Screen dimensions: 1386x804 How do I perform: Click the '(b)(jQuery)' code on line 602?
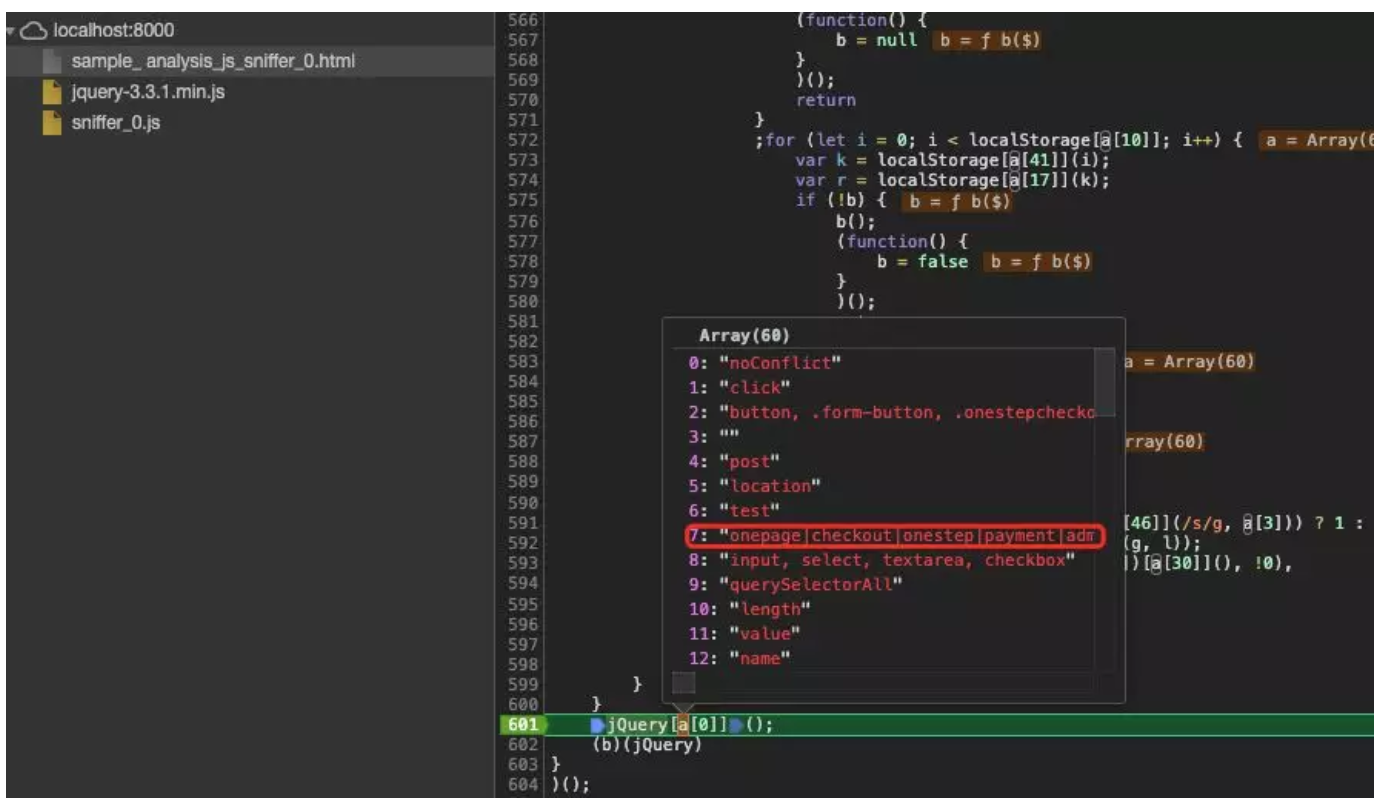648,745
